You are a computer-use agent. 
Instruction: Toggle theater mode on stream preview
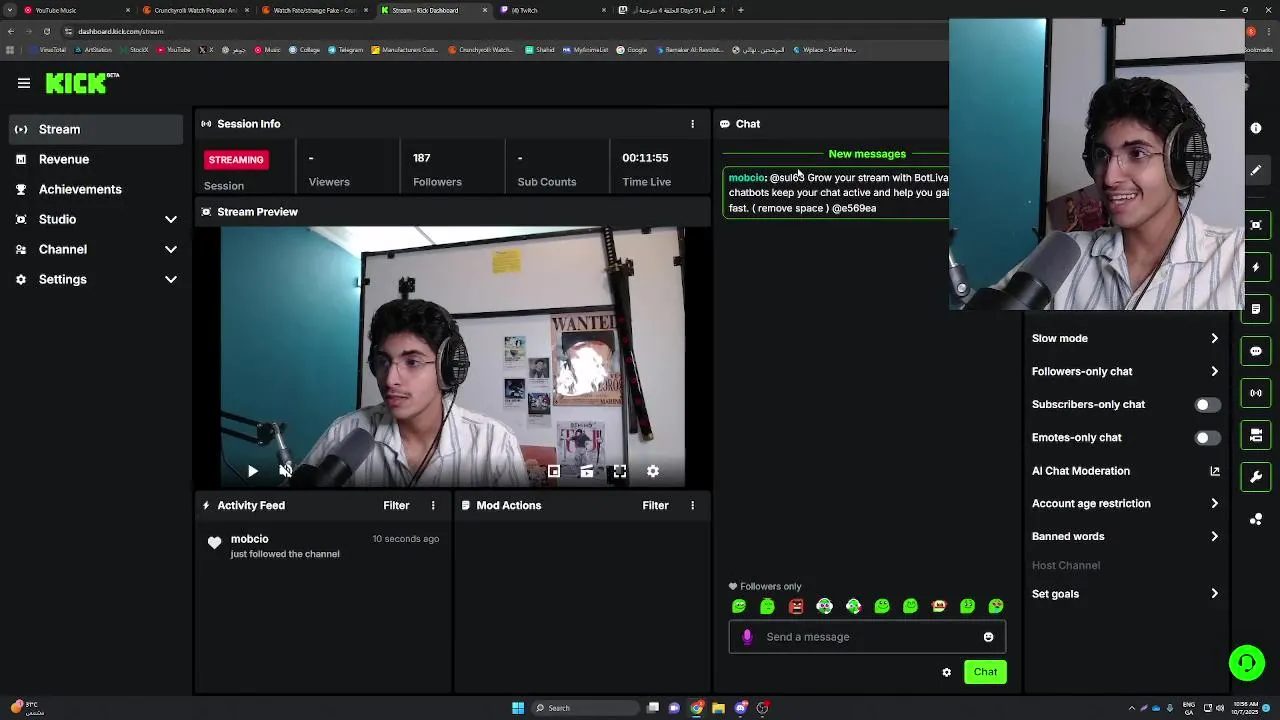point(587,471)
